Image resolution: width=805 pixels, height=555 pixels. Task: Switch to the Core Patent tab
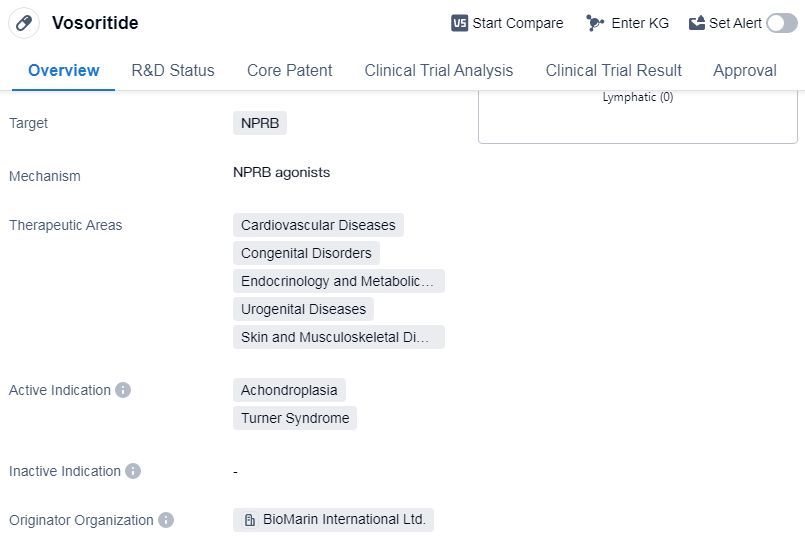[x=290, y=70]
